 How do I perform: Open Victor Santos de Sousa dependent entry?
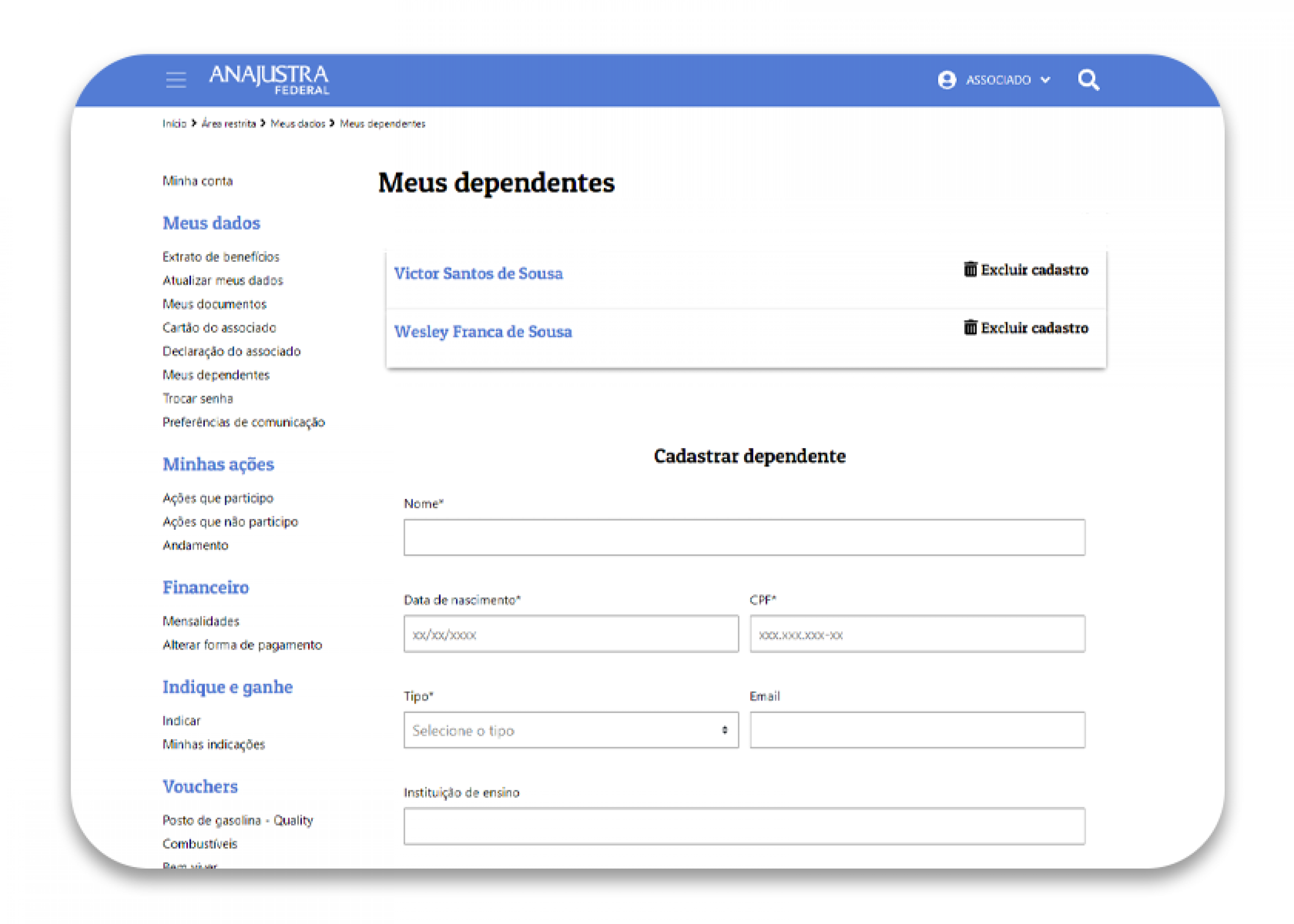coord(478,273)
